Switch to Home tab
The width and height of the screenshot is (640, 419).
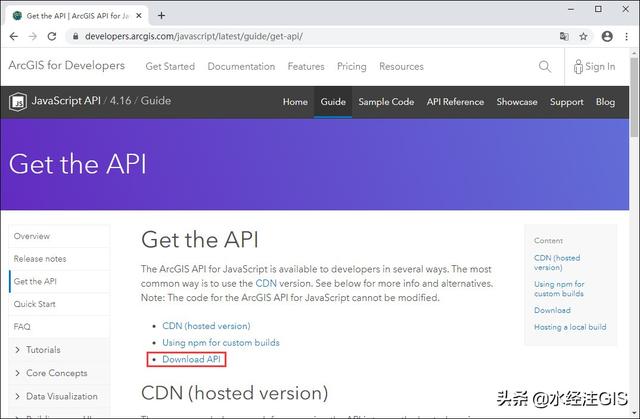click(295, 102)
